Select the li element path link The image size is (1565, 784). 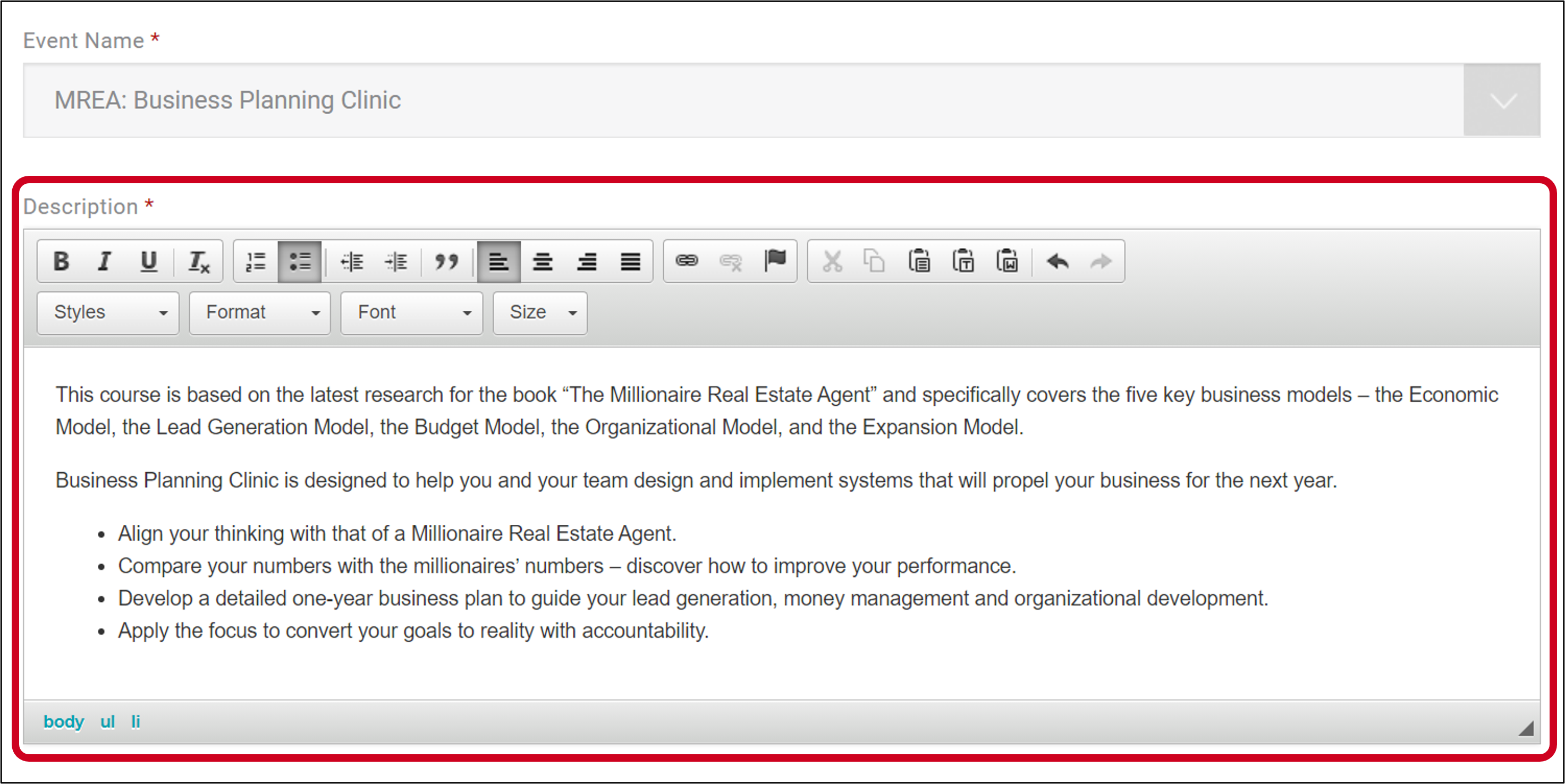pyautogui.click(x=136, y=721)
